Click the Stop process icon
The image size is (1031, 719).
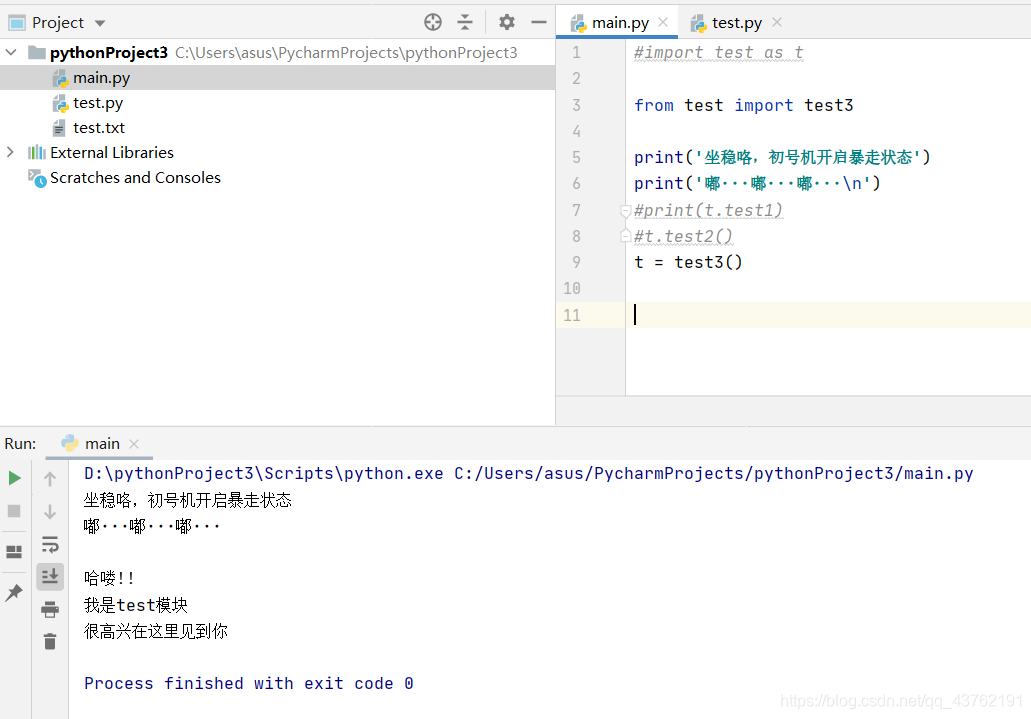tap(14, 511)
